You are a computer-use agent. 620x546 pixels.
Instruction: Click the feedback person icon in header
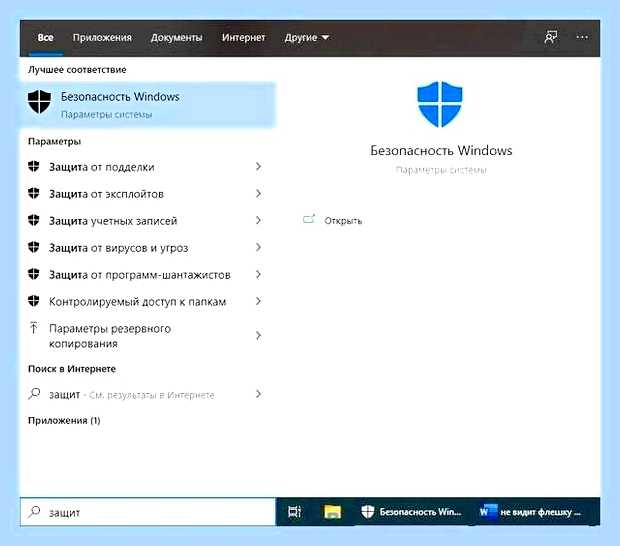tap(551, 37)
